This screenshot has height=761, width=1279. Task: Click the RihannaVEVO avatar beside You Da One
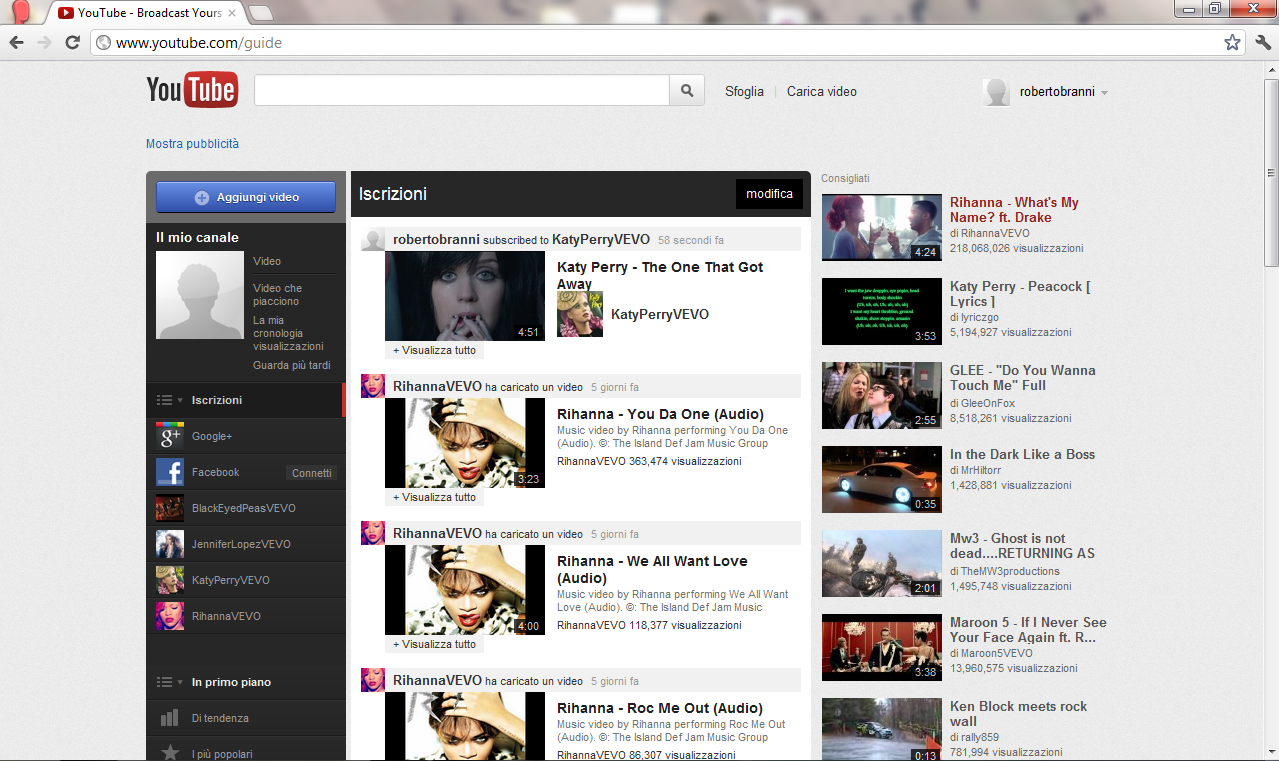[373, 387]
